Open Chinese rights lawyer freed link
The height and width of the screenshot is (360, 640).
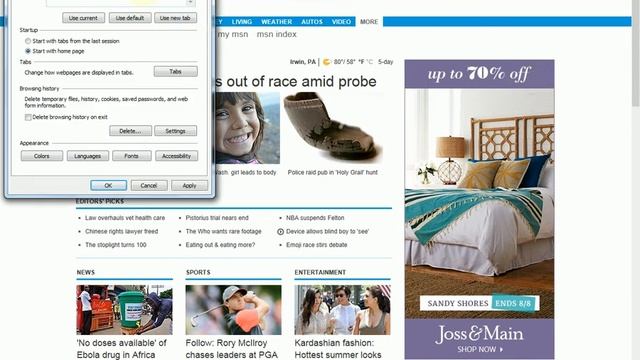click(x=121, y=231)
